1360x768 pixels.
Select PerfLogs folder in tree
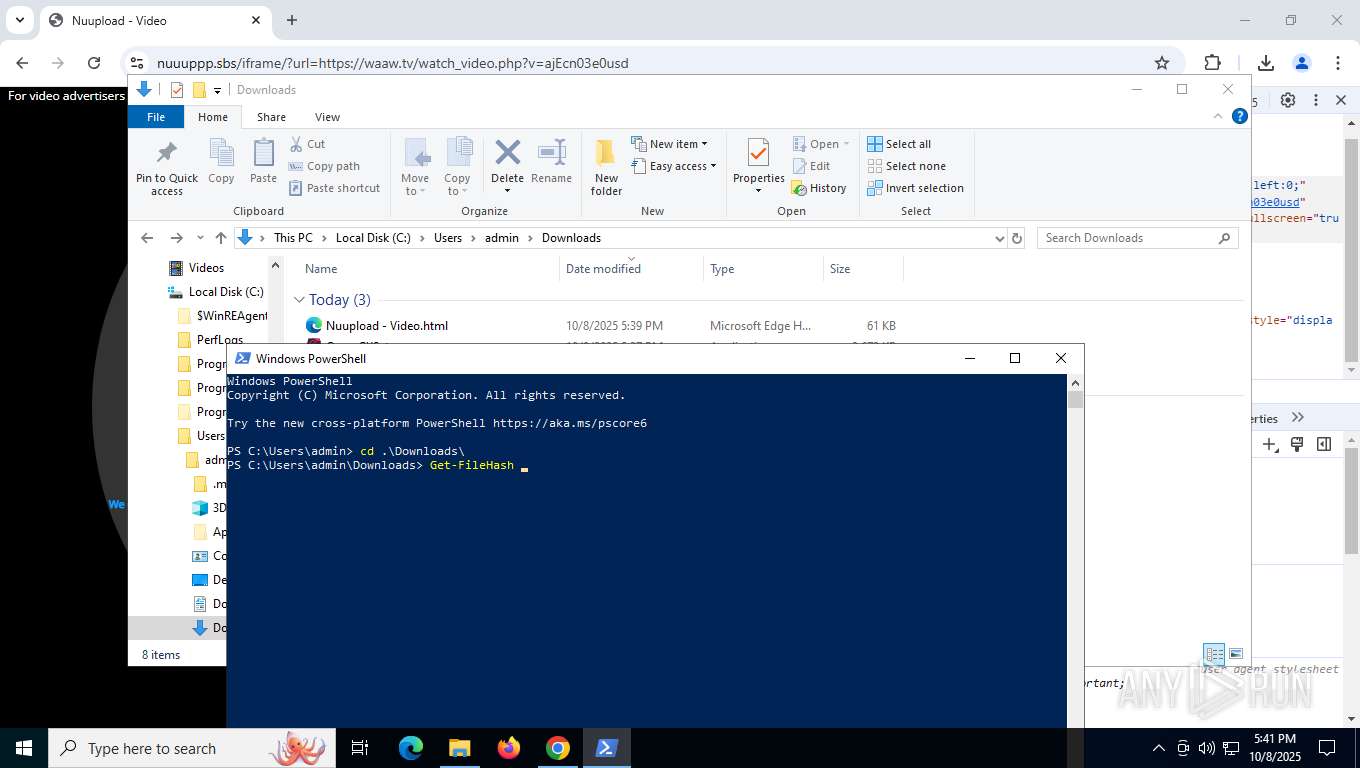220,340
